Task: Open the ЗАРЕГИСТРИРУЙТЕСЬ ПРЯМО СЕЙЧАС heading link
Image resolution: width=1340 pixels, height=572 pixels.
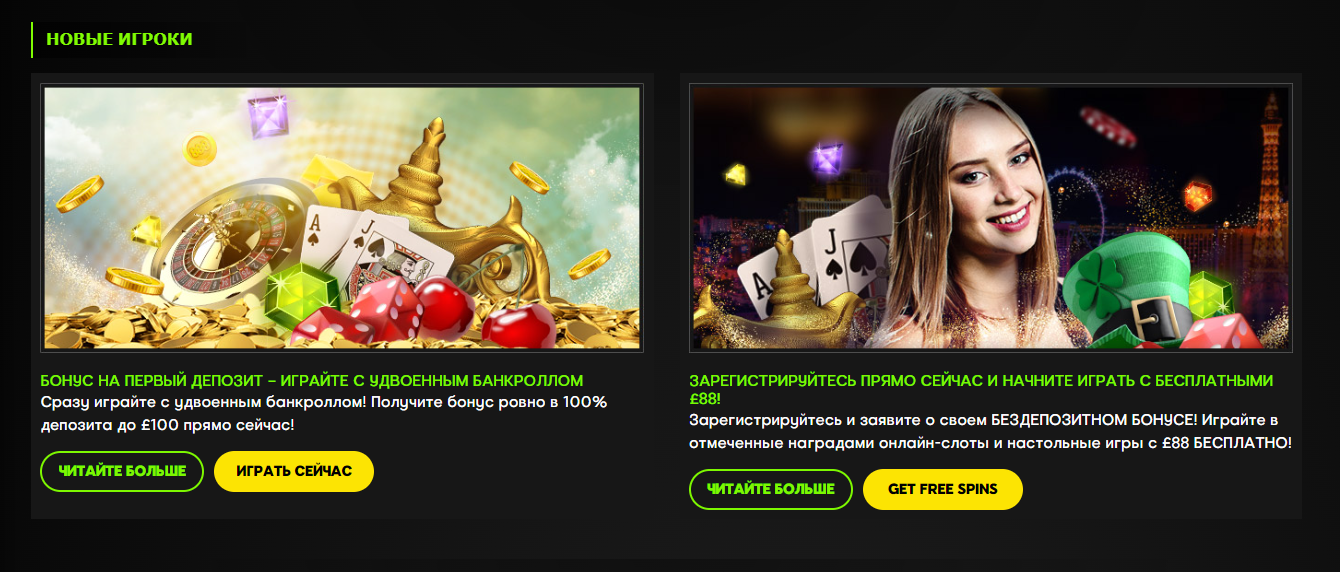Action: coord(981,389)
